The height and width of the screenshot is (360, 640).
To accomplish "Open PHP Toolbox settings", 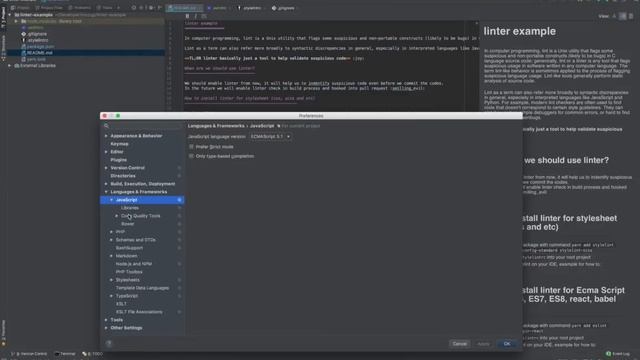I will 129,272.
